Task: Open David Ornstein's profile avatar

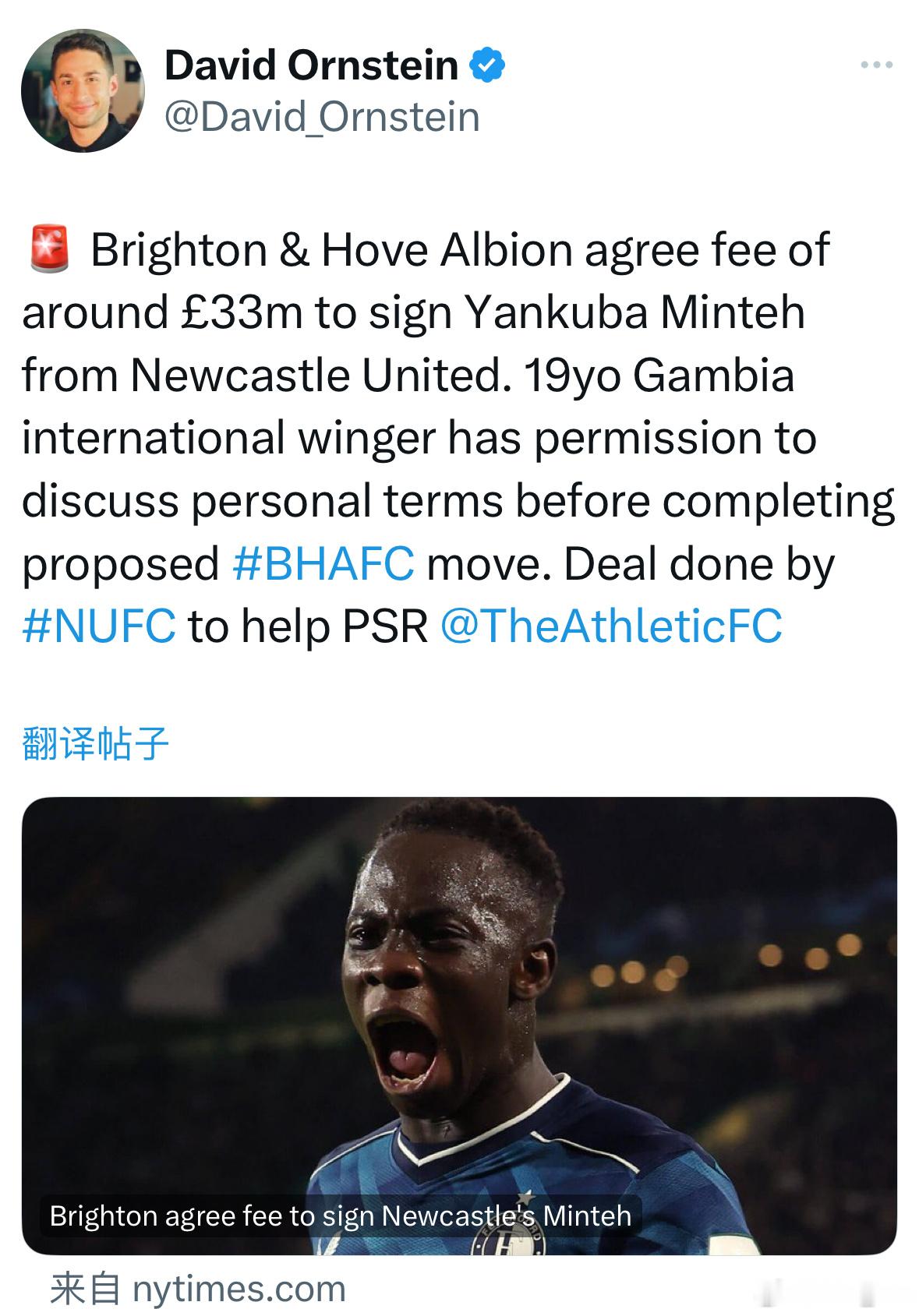Action: coord(83,91)
